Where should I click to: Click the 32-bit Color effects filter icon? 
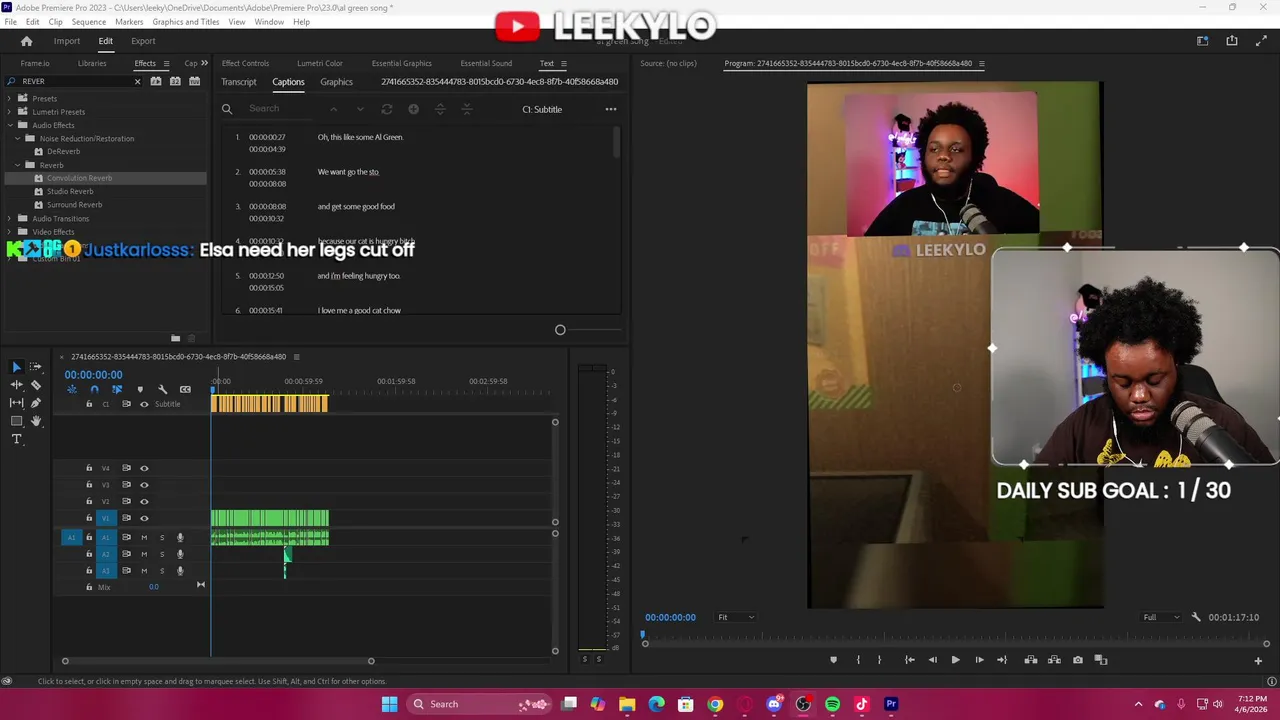coord(175,81)
